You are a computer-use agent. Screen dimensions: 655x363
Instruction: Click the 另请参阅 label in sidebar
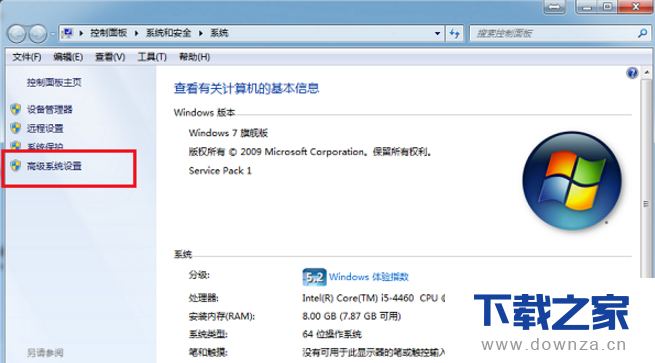point(45,353)
